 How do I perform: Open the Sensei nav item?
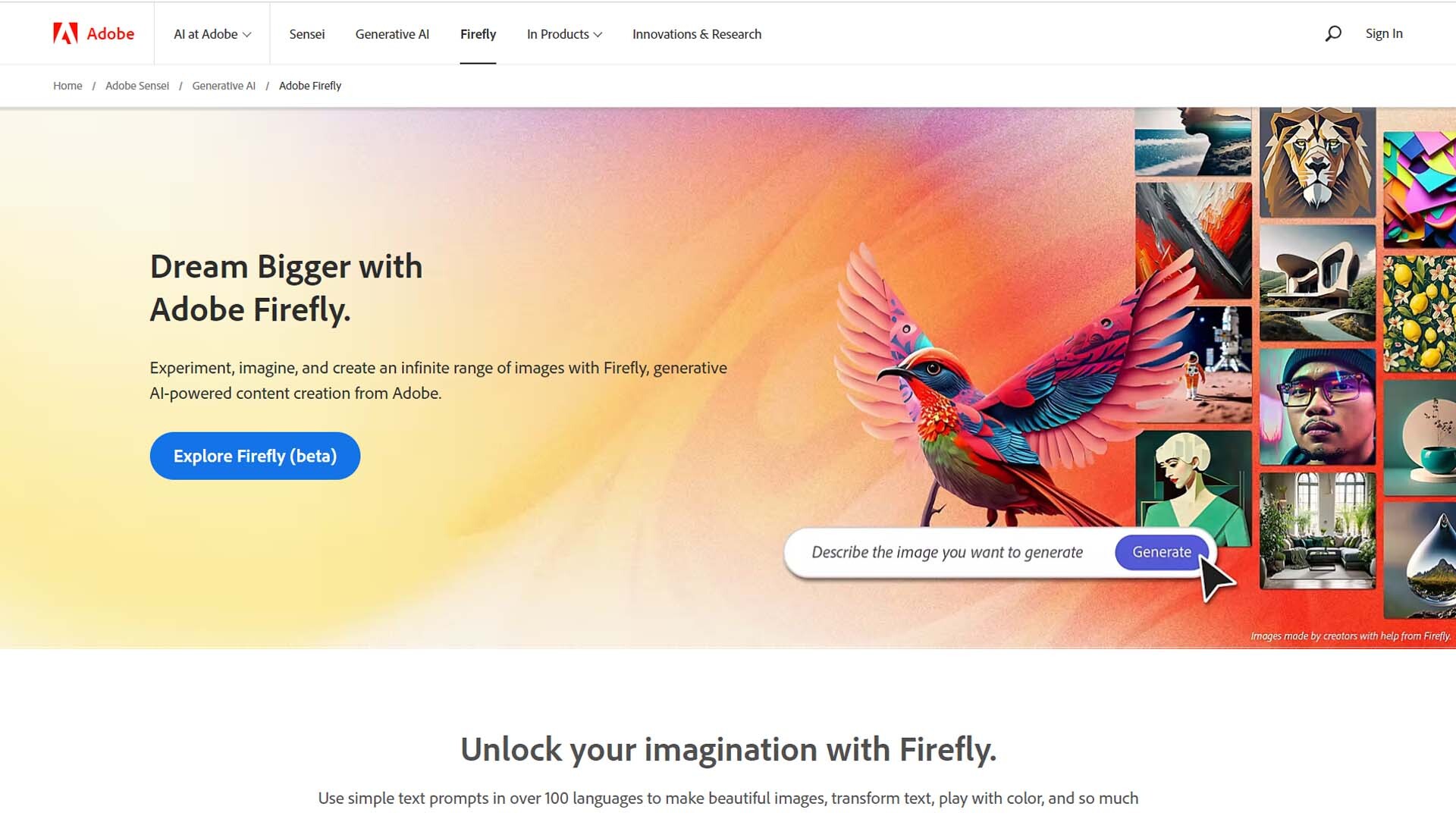point(306,34)
